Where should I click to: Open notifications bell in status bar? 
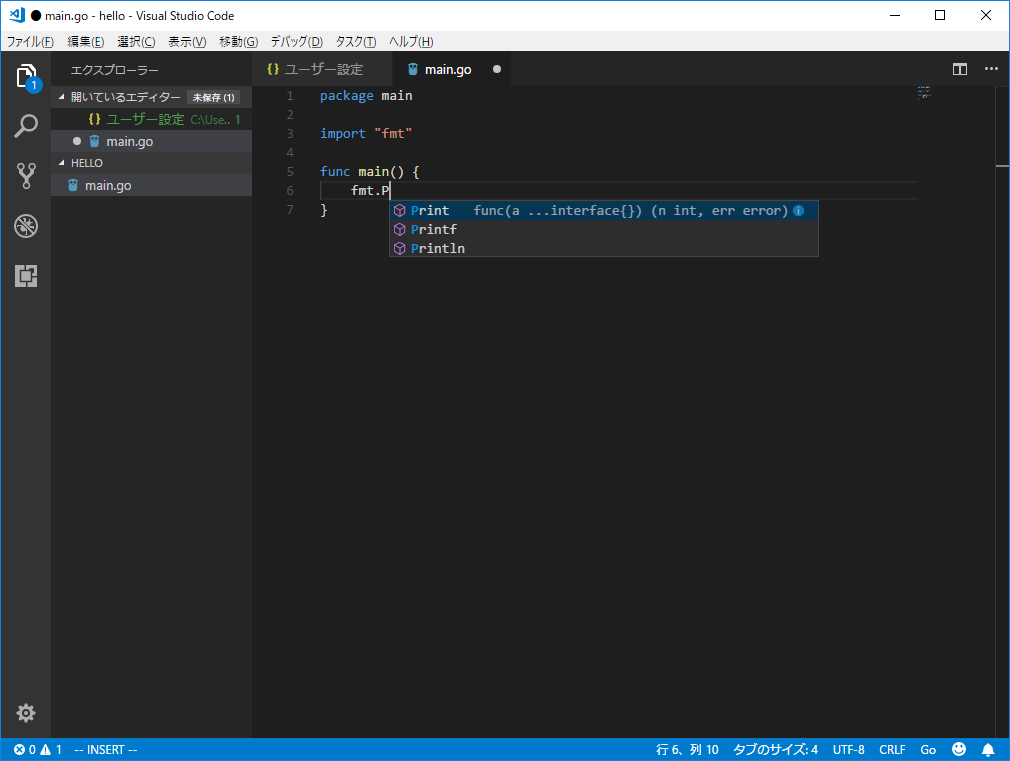[x=988, y=749]
